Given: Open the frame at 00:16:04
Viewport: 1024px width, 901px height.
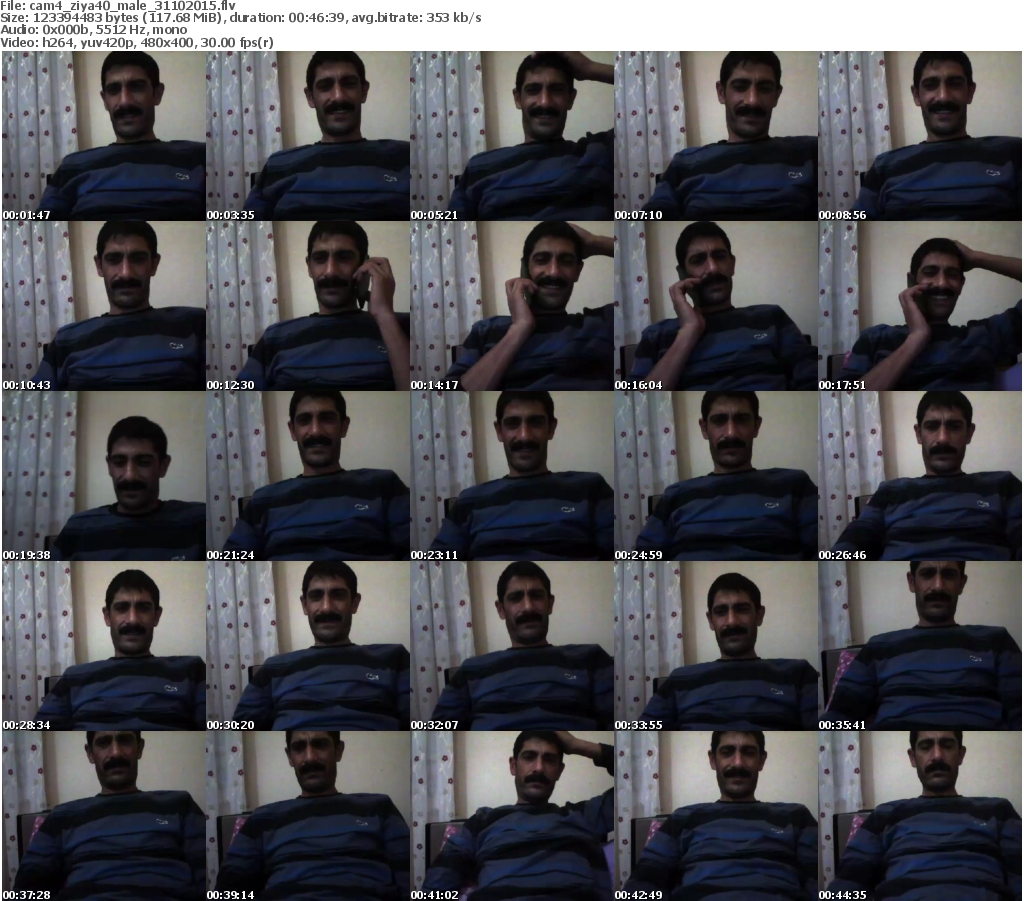Looking at the screenshot, I should tap(716, 306).
